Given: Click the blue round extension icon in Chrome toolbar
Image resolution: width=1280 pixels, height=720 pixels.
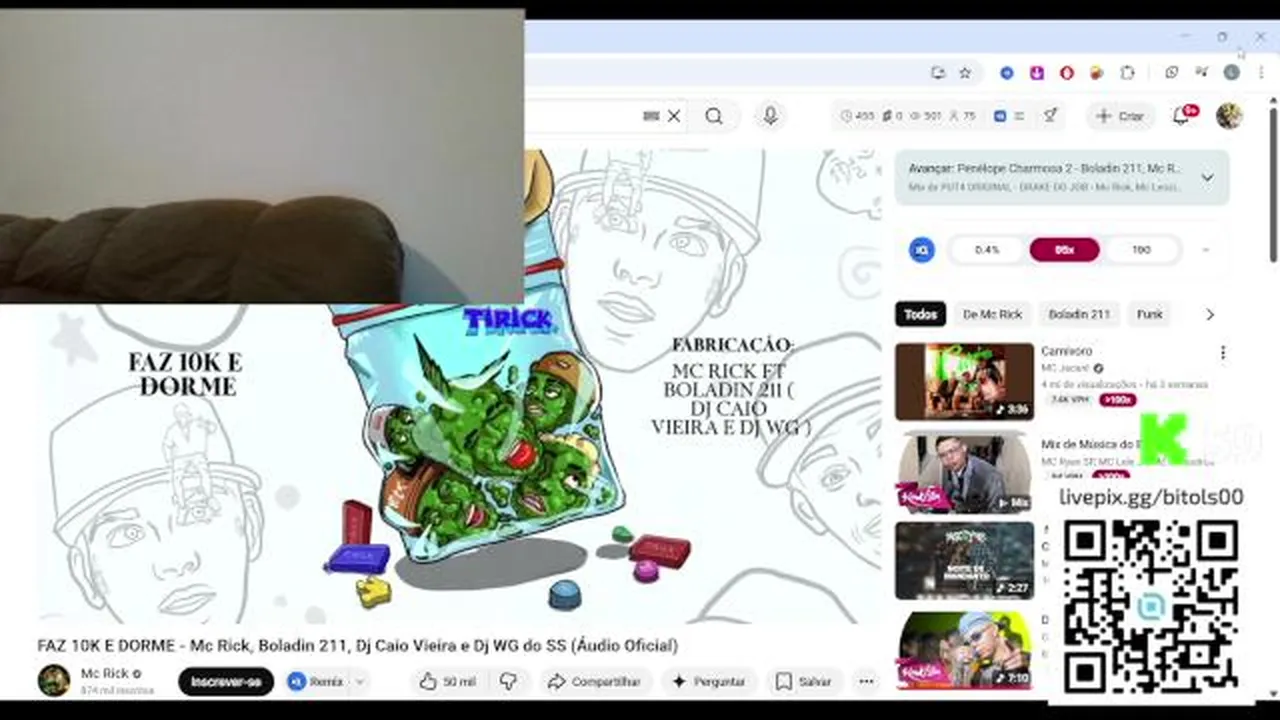Looking at the screenshot, I should pyautogui.click(x=1007, y=72).
